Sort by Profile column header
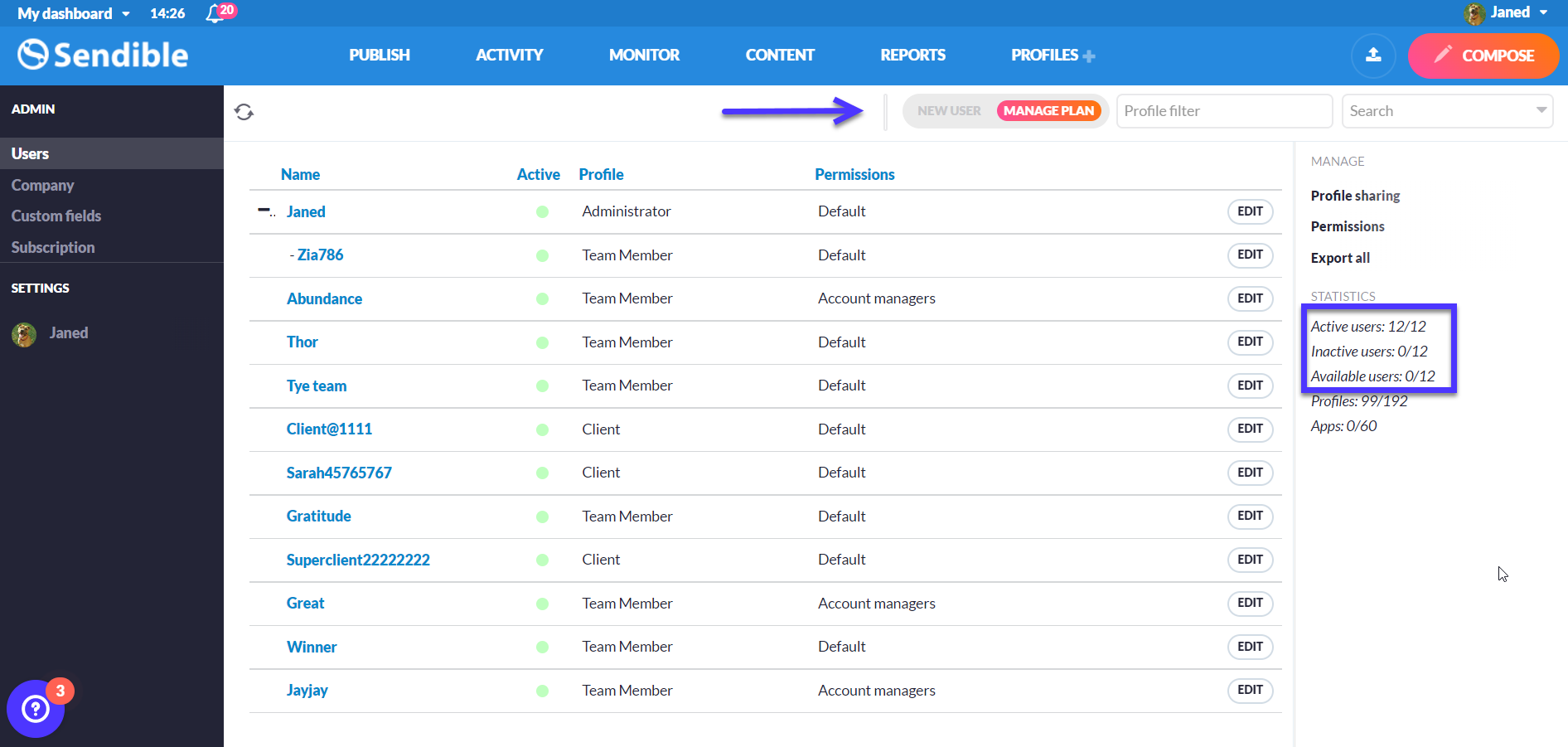Viewport: 1568px width, 747px height. coord(601,174)
